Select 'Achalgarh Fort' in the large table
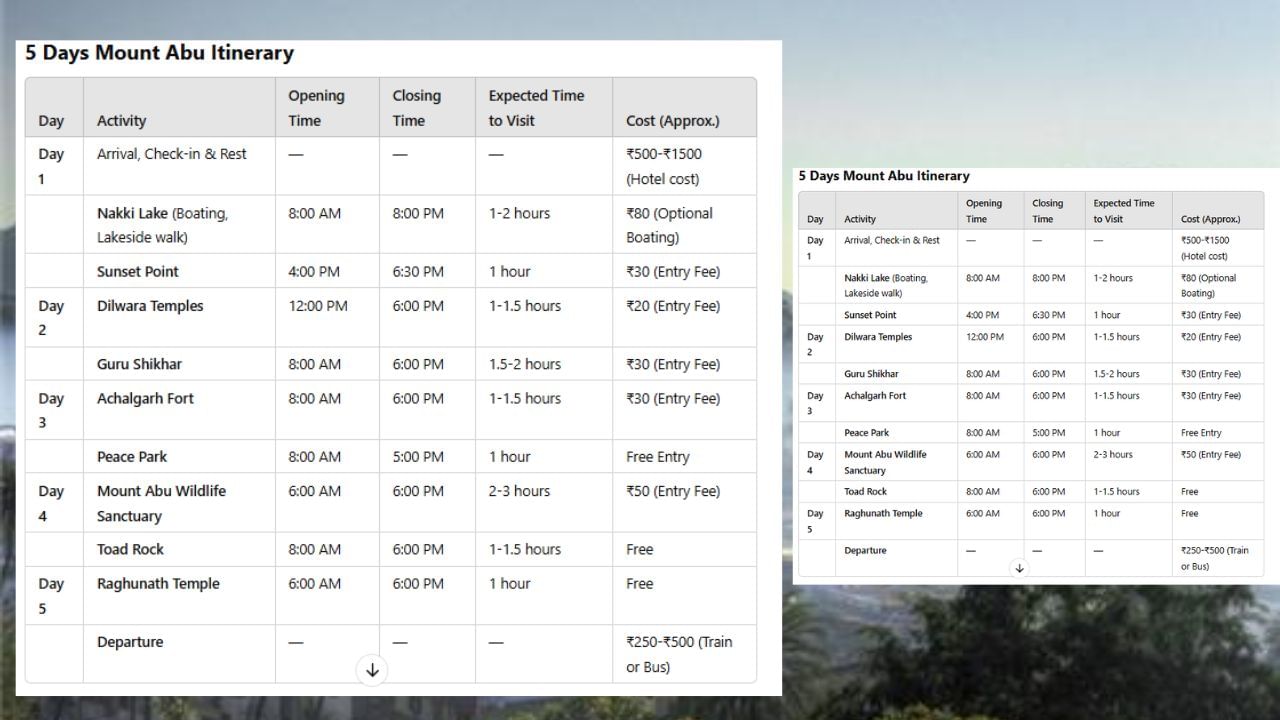The width and height of the screenshot is (1280, 720). (x=145, y=398)
